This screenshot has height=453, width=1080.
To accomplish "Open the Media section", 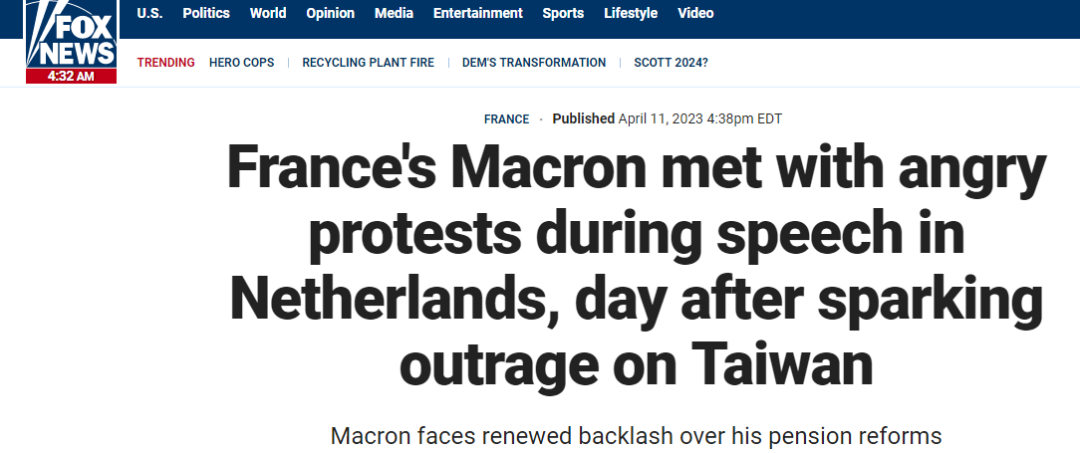I will click(x=394, y=13).
